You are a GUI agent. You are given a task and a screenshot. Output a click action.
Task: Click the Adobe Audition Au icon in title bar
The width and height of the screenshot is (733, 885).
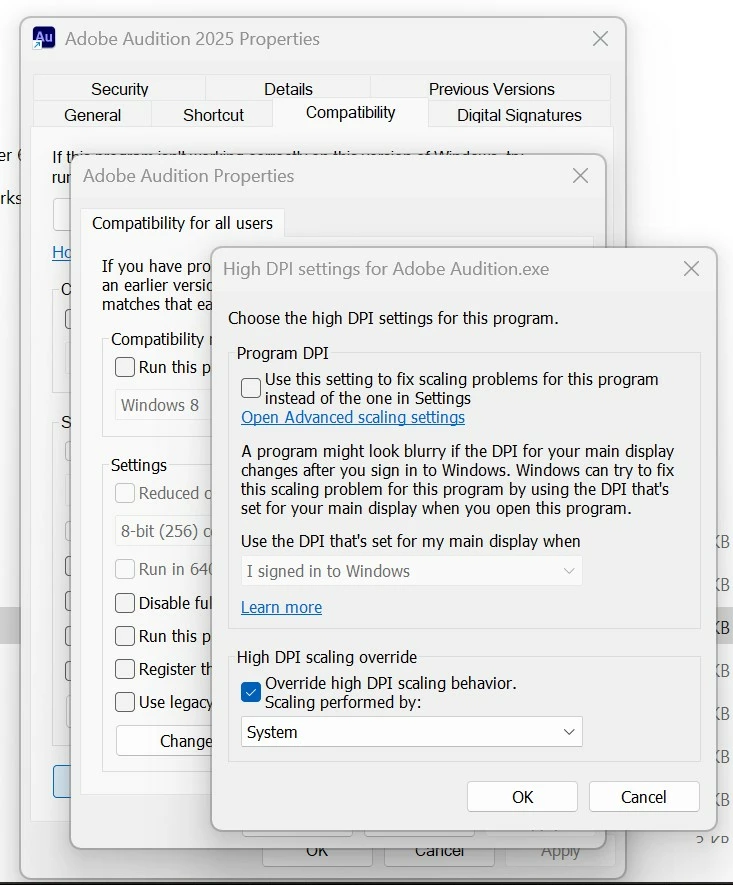[x=43, y=38]
